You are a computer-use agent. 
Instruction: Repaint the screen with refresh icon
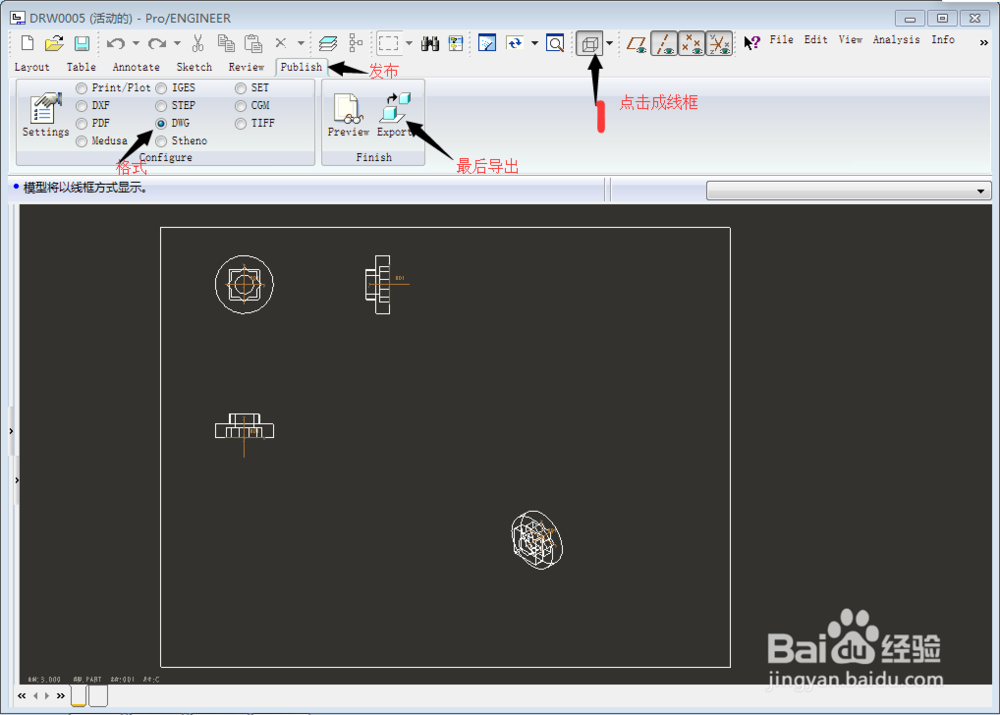click(x=515, y=43)
